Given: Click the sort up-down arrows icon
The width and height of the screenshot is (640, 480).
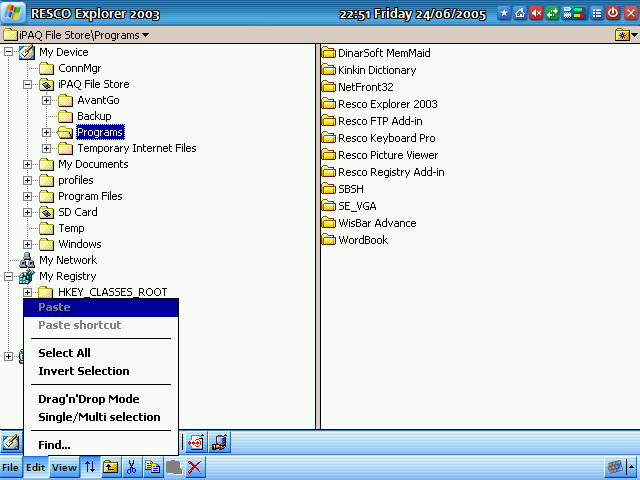Looking at the screenshot, I should 90,467.
